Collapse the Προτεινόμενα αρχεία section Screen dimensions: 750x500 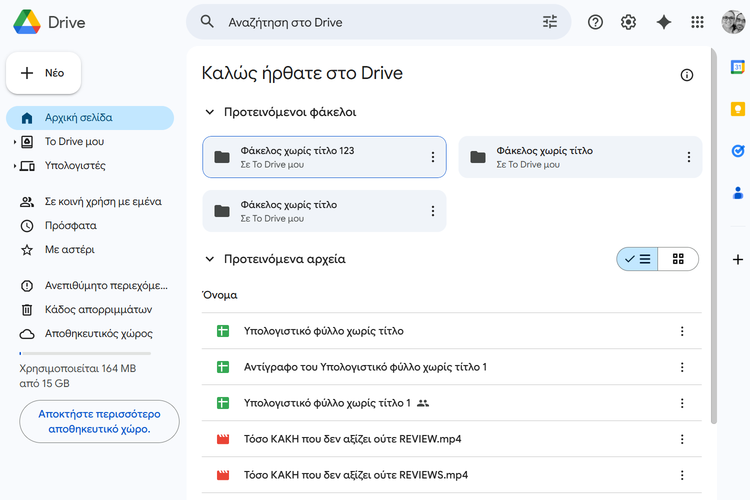point(210,259)
